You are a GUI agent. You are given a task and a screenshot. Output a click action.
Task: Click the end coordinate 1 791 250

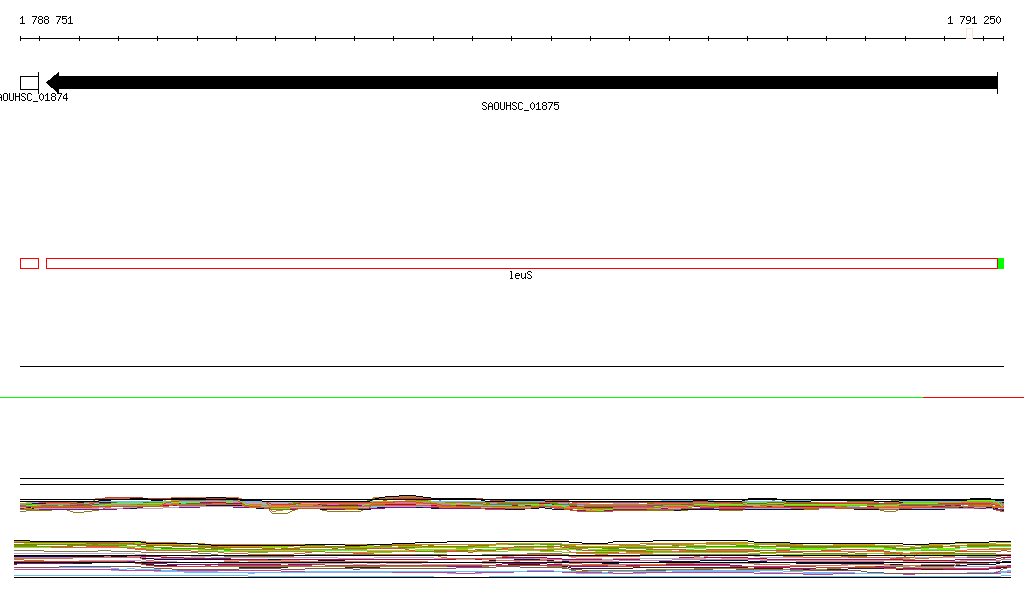pos(974,20)
